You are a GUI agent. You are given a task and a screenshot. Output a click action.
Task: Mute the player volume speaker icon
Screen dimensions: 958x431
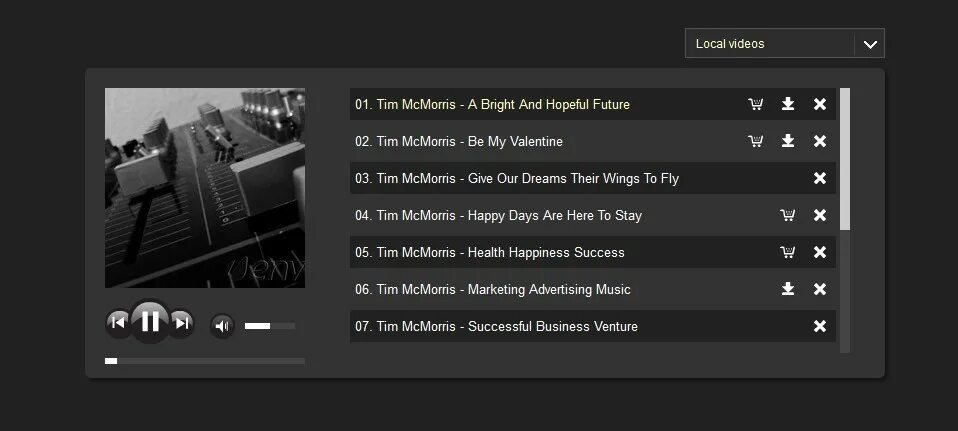[x=222, y=326]
